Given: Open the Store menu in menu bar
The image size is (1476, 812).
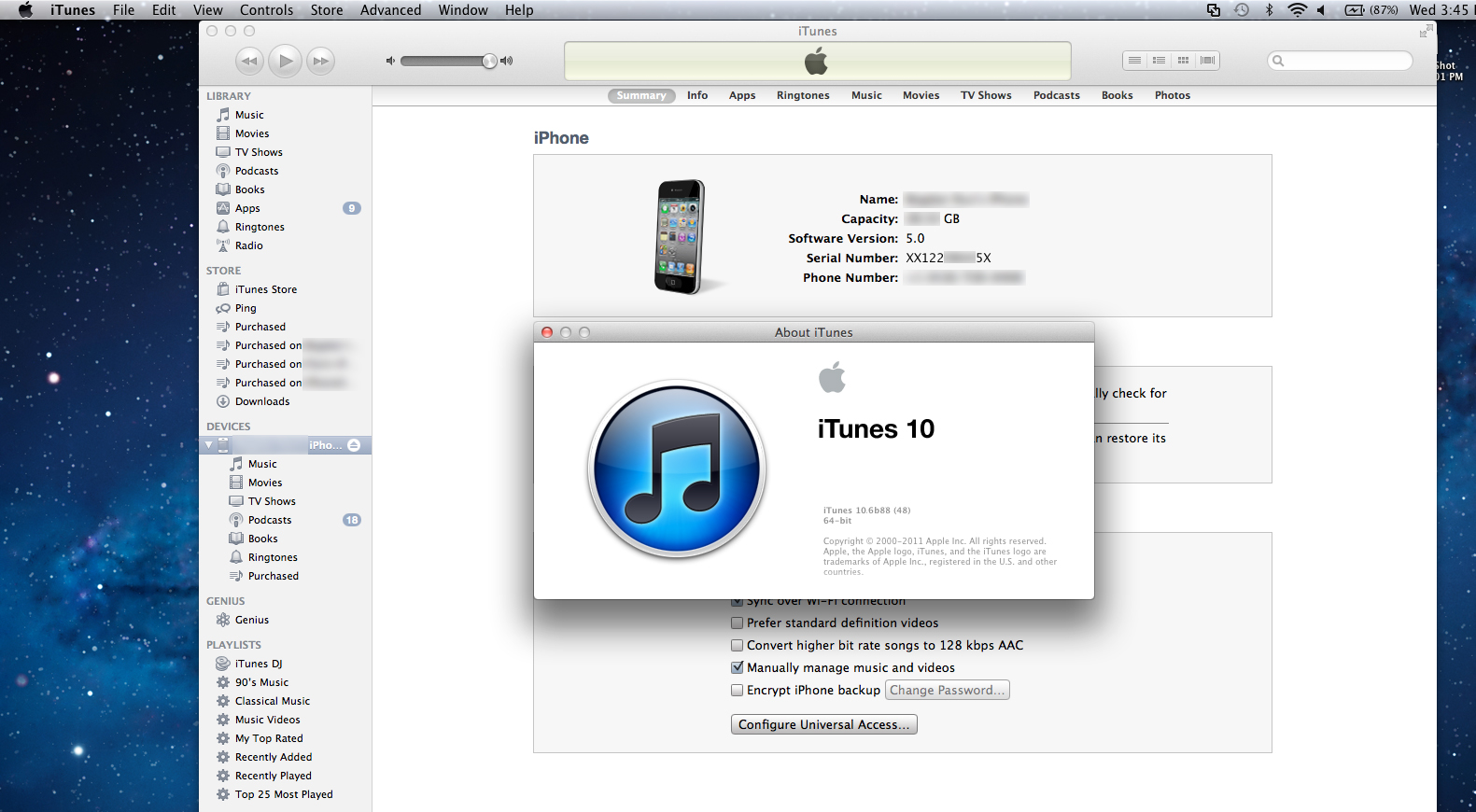Looking at the screenshot, I should tap(327, 10).
